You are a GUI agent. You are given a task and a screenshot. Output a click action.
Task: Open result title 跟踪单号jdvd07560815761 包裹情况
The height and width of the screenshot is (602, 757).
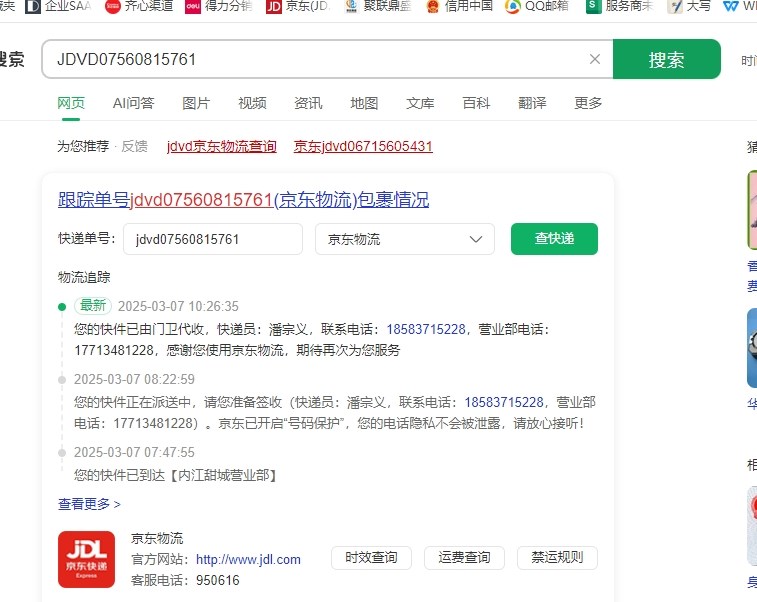tap(243, 199)
